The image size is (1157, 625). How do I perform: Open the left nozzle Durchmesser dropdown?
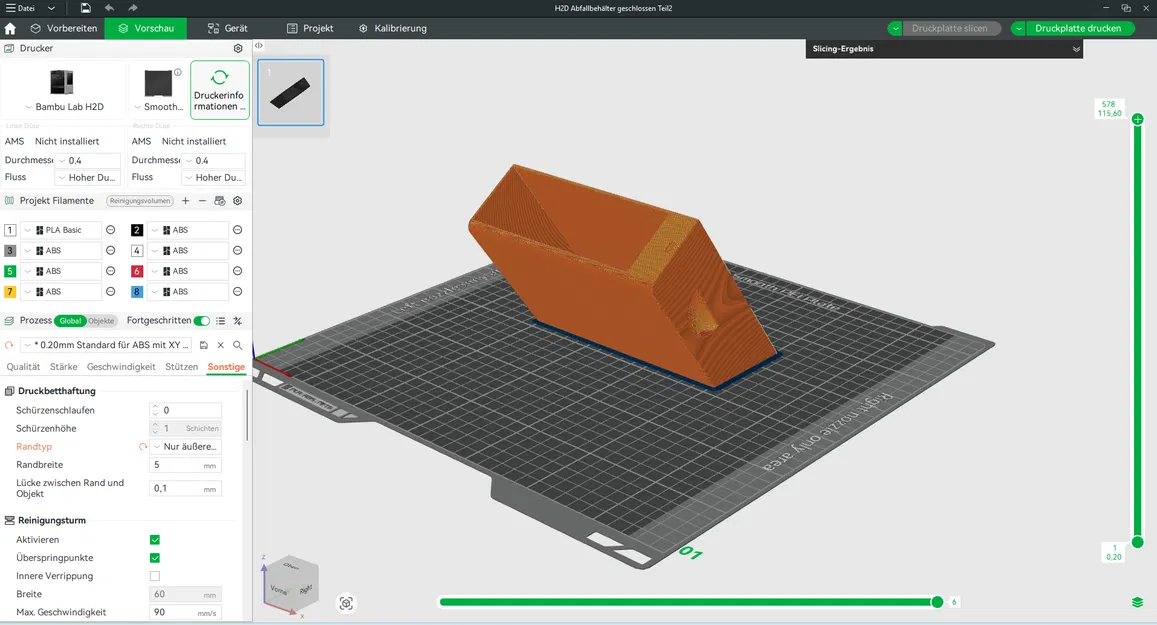pyautogui.click(x=87, y=160)
